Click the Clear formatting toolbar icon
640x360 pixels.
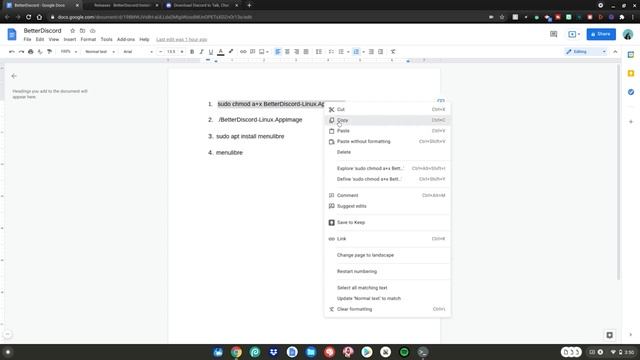[x=393, y=52]
